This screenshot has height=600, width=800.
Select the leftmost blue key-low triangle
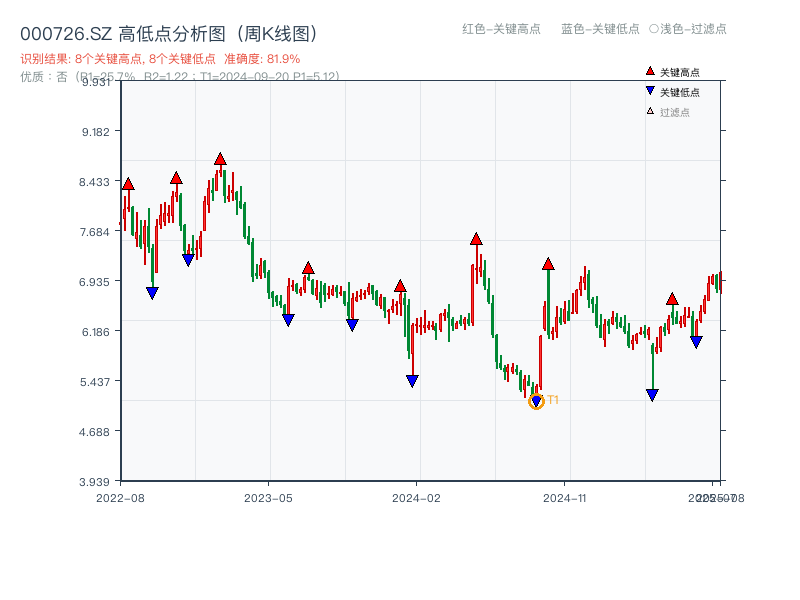point(152,293)
